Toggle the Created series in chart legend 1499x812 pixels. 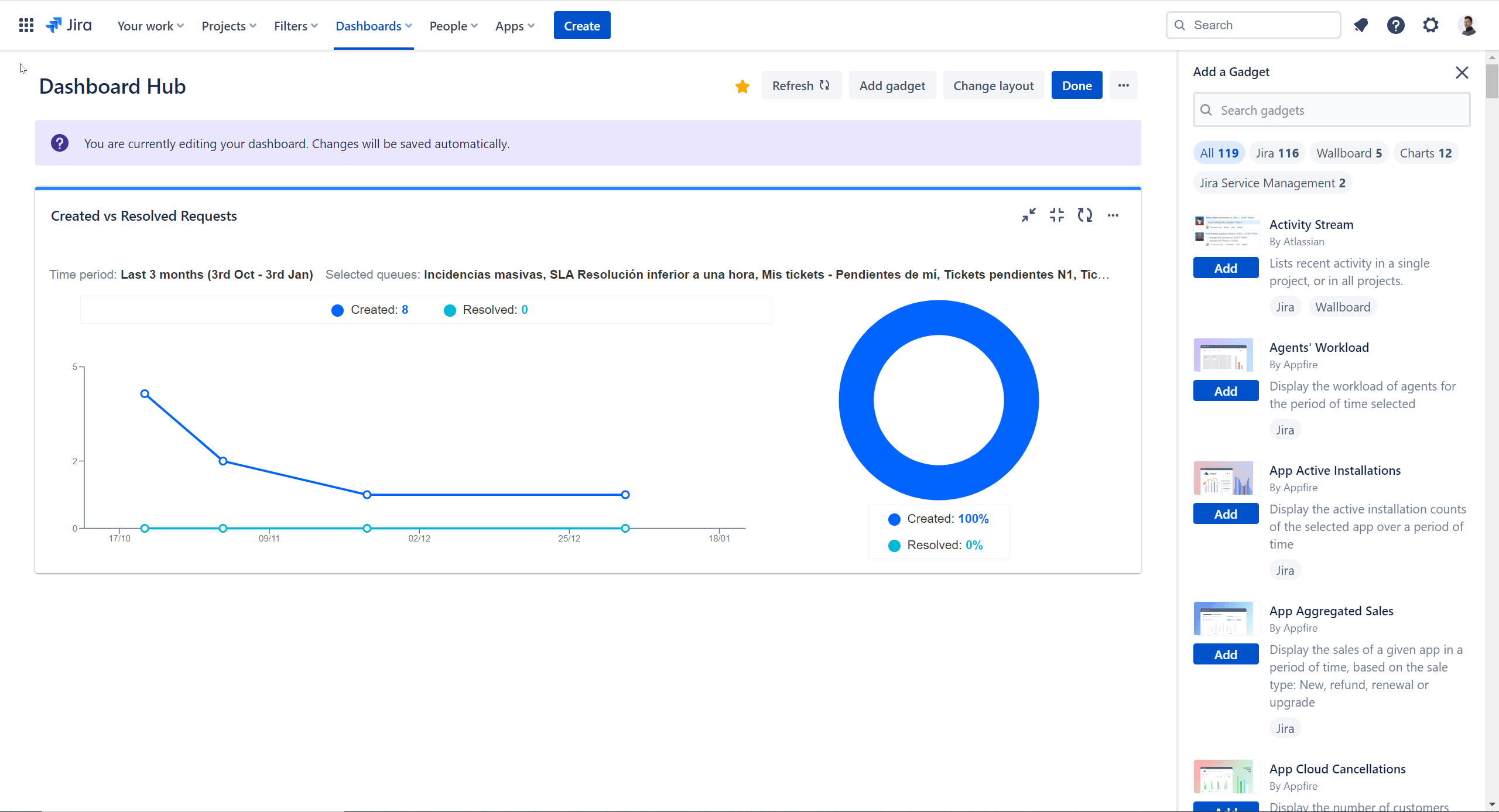370,310
